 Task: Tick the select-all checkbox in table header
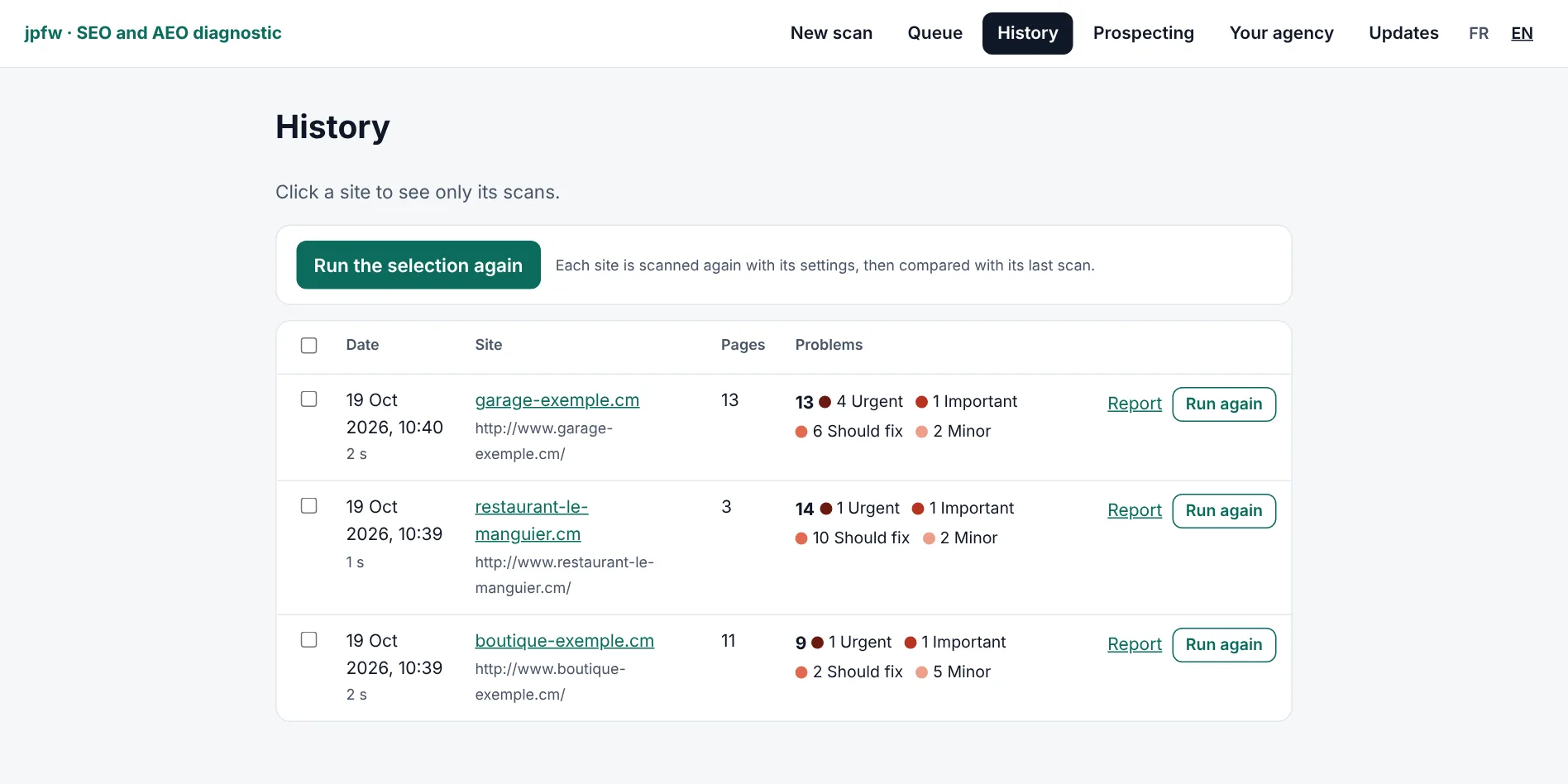pos(308,345)
